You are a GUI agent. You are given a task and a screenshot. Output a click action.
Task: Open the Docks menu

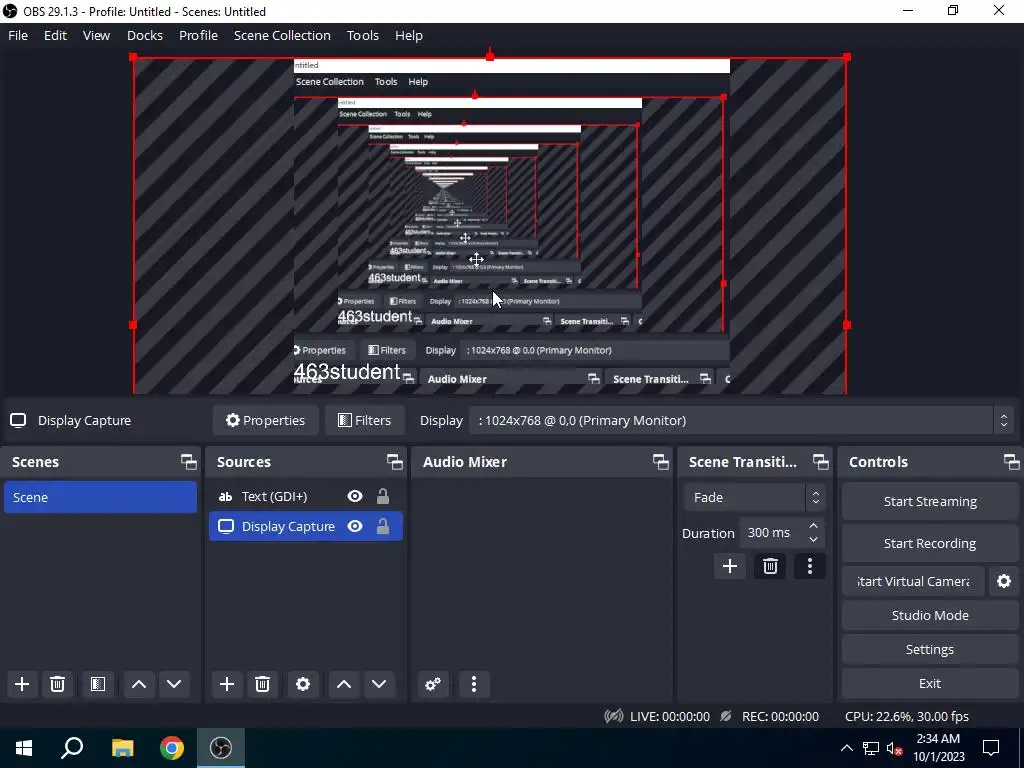pyautogui.click(x=145, y=35)
